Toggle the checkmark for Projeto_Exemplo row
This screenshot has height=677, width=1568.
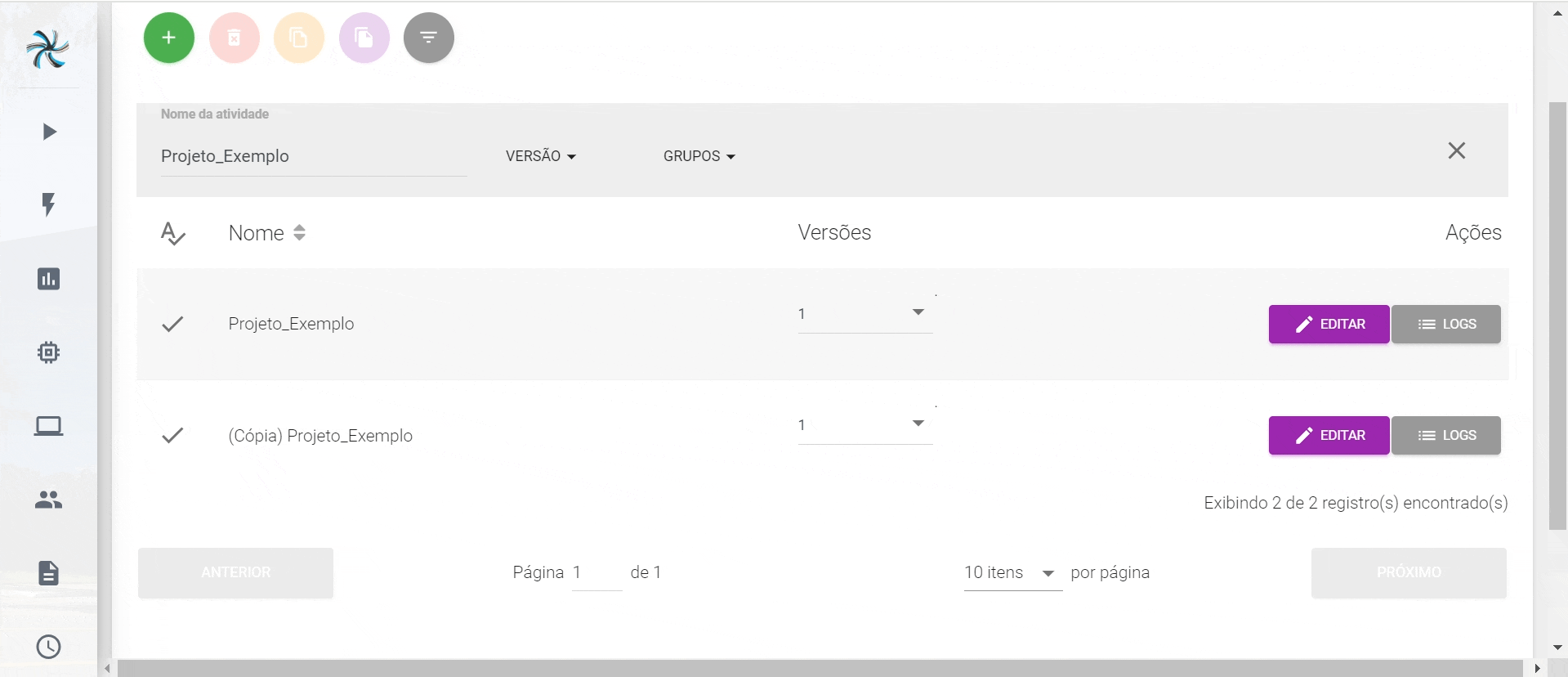[x=172, y=324]
